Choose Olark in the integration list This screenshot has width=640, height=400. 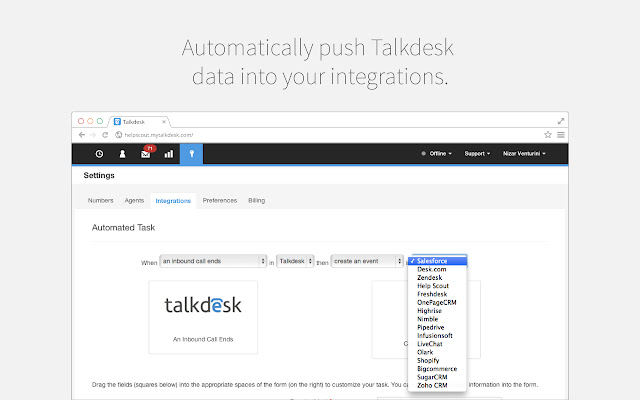click(437, 352)
